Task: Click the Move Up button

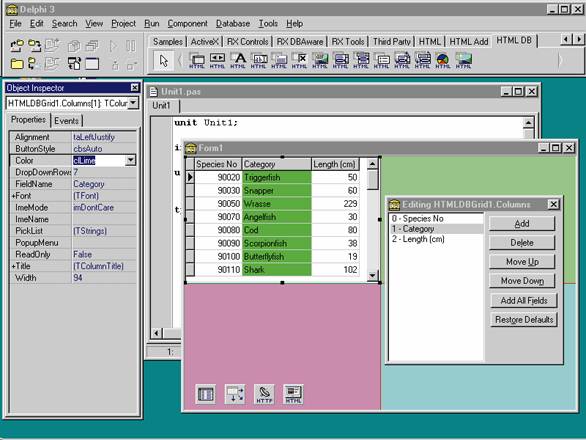Action: pyautogui.click(x=522, y=262)
